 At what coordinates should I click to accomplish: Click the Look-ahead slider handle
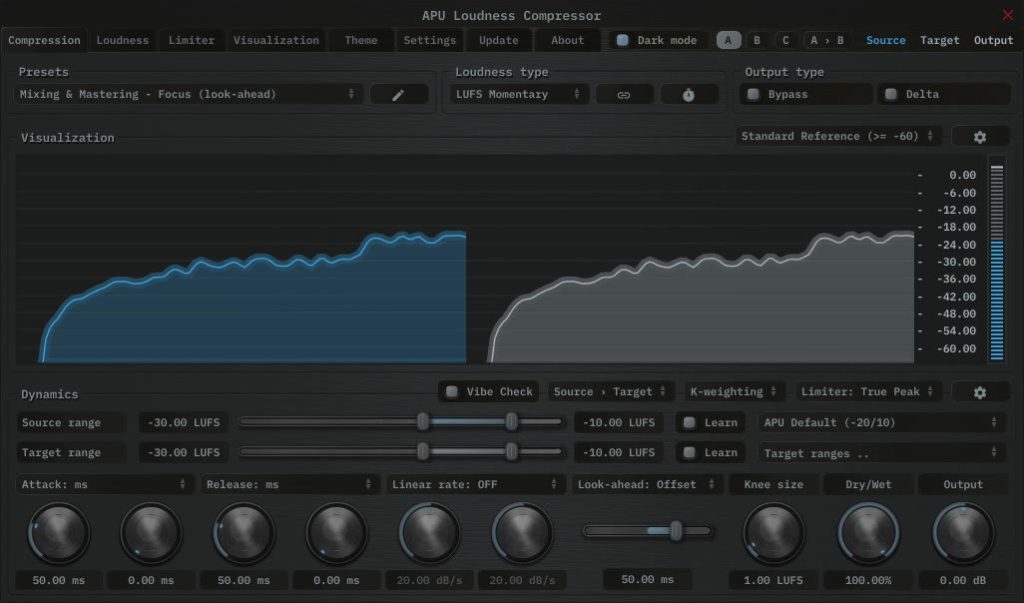pos(674,531)
